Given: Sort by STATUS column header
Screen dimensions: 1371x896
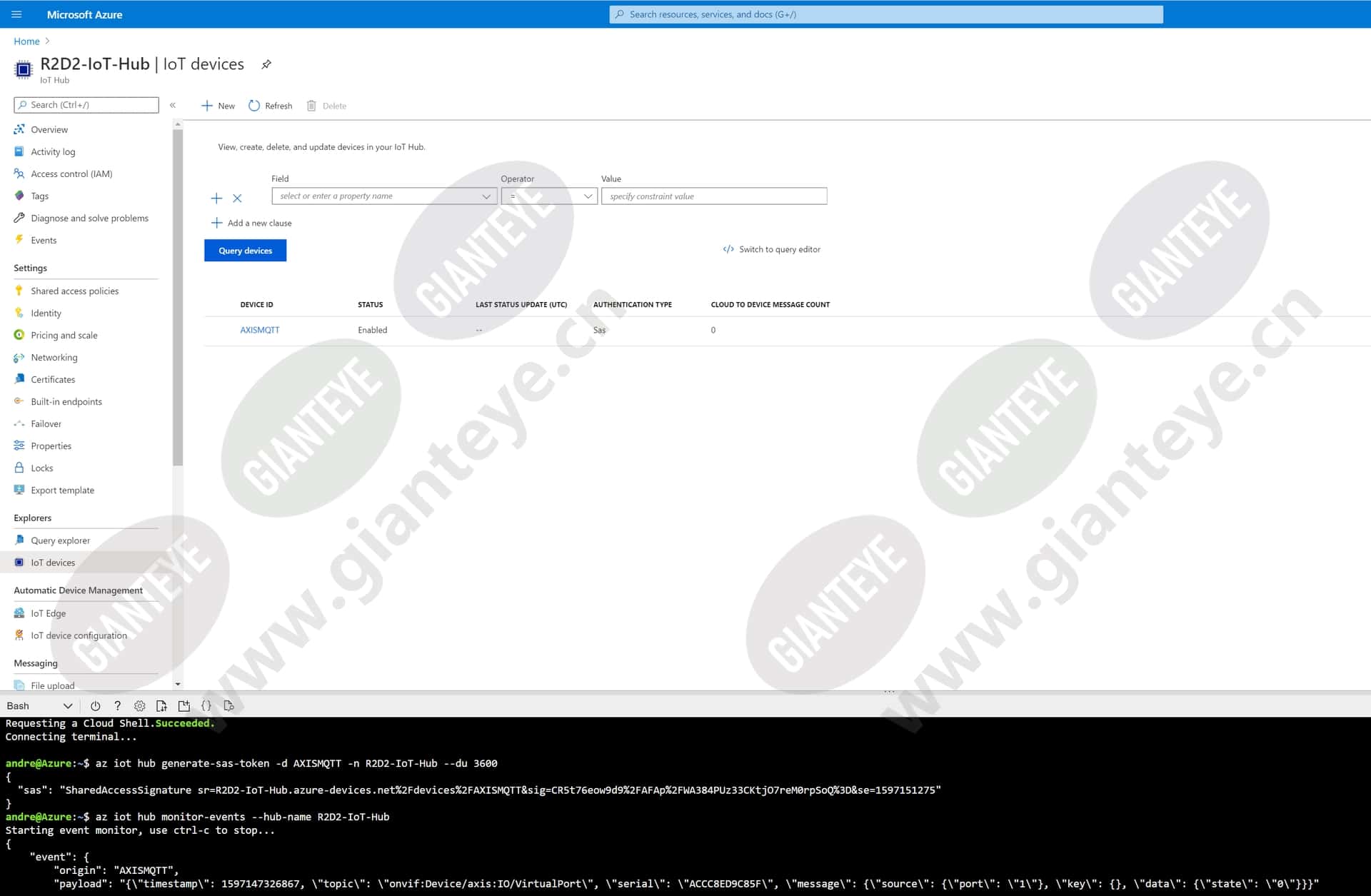Looking at the screenshot, I should pos(370,305).
